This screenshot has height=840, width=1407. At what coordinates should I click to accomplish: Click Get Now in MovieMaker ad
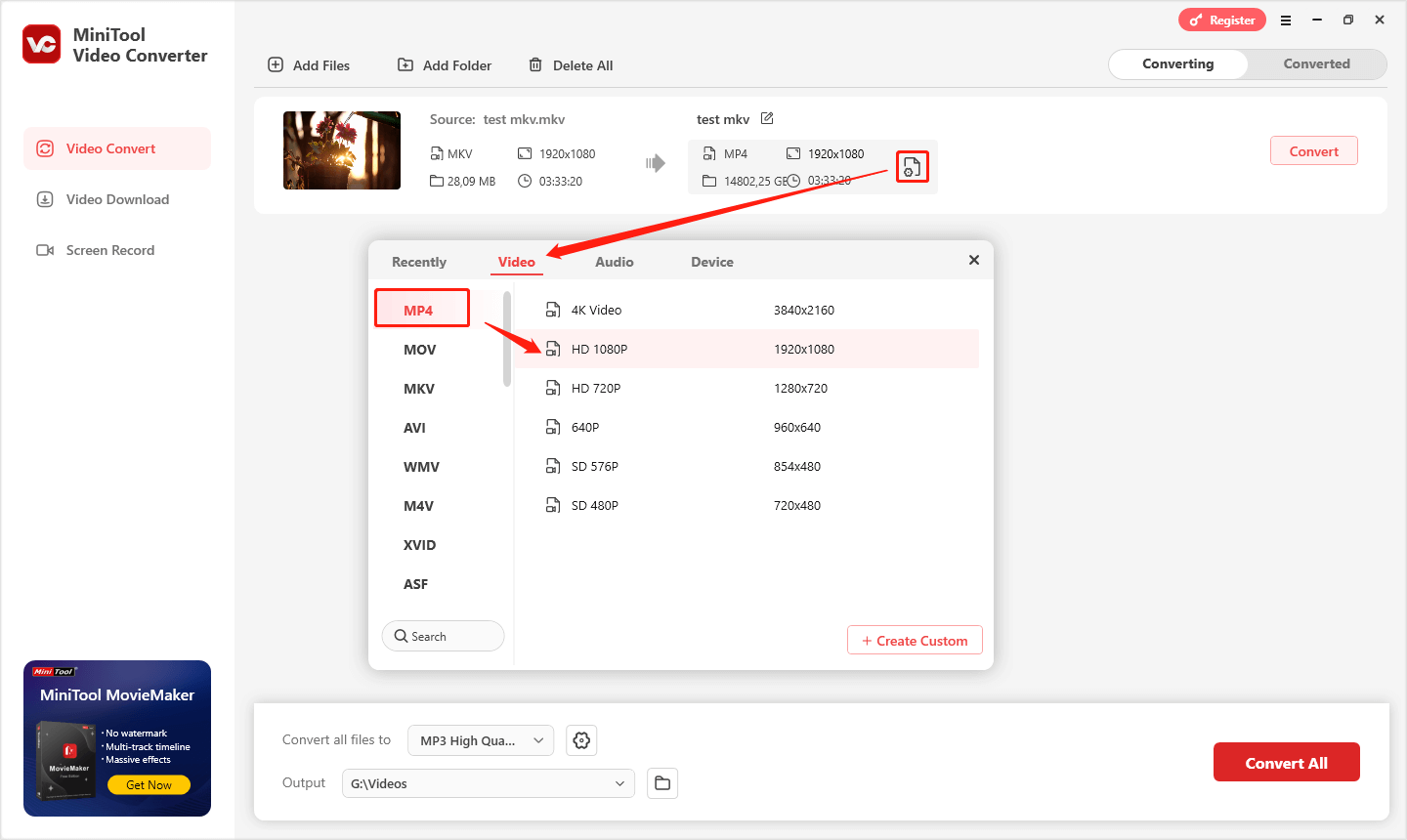coord(149,784)
